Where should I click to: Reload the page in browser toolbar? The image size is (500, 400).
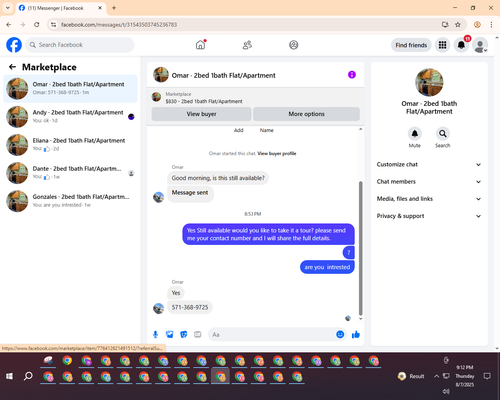(x=37, y=25)
